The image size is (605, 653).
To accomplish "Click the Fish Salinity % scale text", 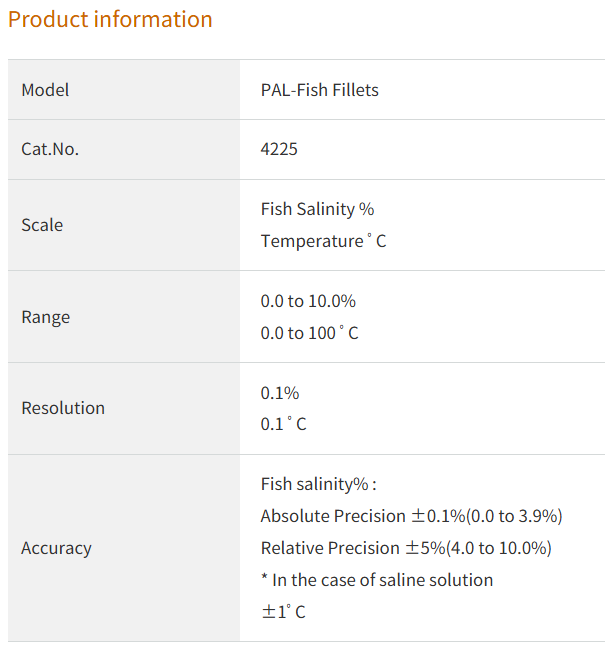I will (x=317, y=209).
